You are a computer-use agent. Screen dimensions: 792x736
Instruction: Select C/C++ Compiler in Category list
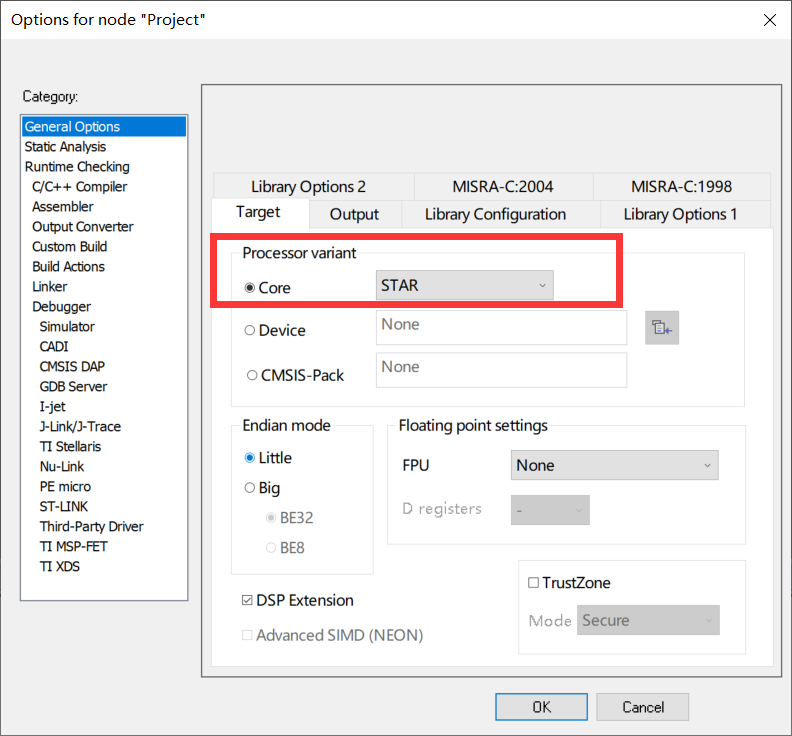click(x=79, y=187)
